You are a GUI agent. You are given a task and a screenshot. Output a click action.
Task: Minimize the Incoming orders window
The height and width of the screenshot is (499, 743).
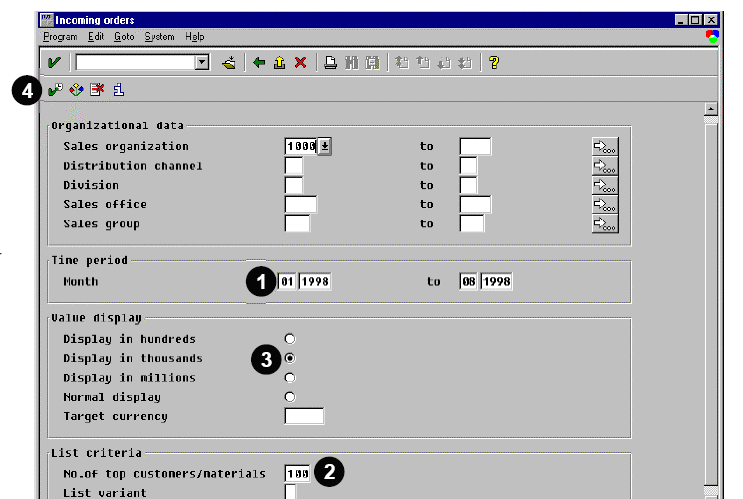[x=681, y=20]
